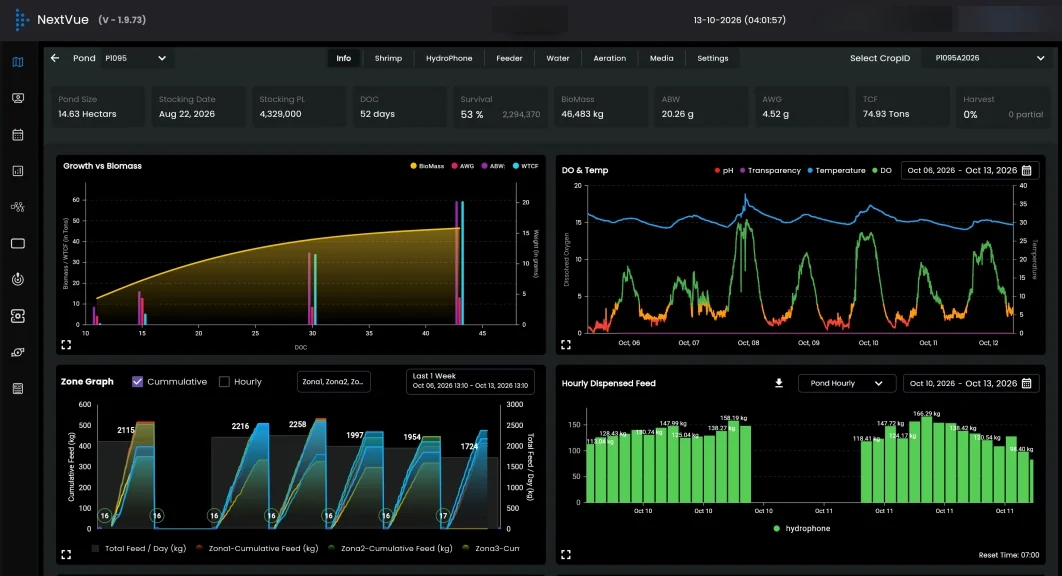
Task: Open calendar icon in DO & Temp date range
Action: coord(1027,170)
